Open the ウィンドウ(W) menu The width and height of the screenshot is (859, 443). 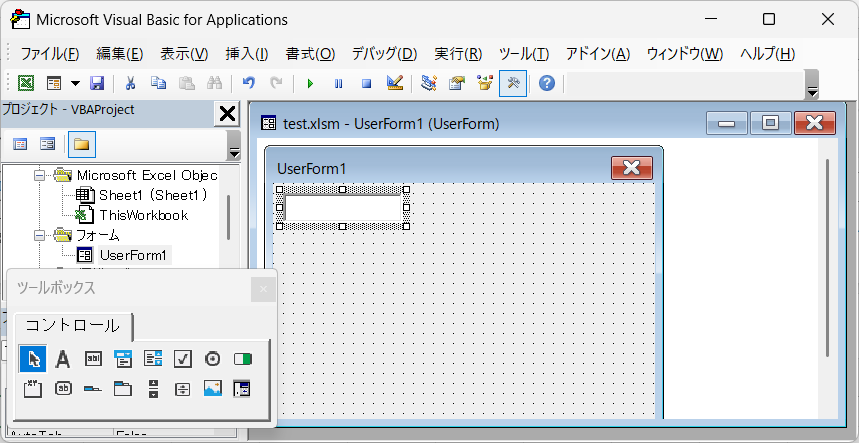coord(685,54)
